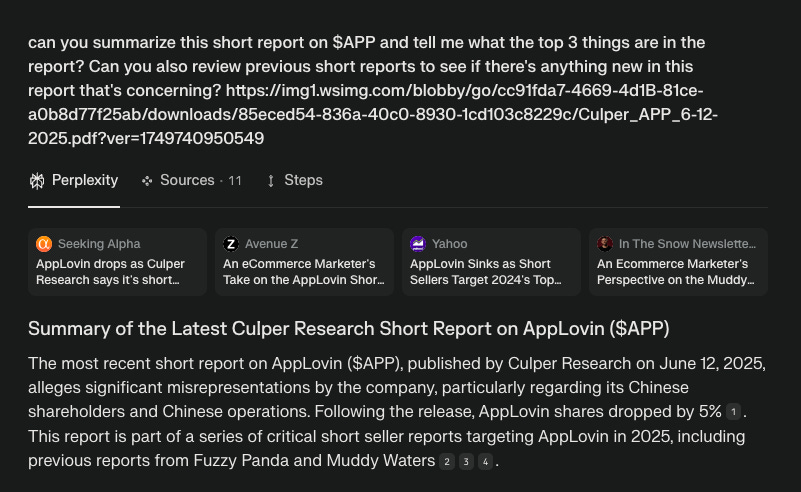Image resolution: width=801 pixels, height=492 pixels.
Task: Click 'AppLovin drops as Culper' headline text
Action: (110, 264)
